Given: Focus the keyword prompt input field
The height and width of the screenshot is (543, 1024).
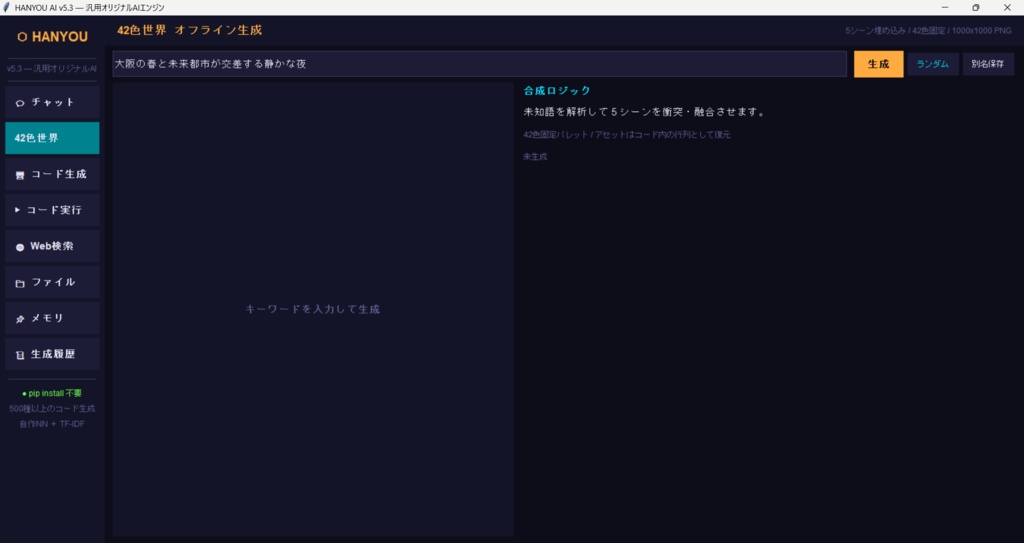Looking at the screenshot, I should (479, 64).
